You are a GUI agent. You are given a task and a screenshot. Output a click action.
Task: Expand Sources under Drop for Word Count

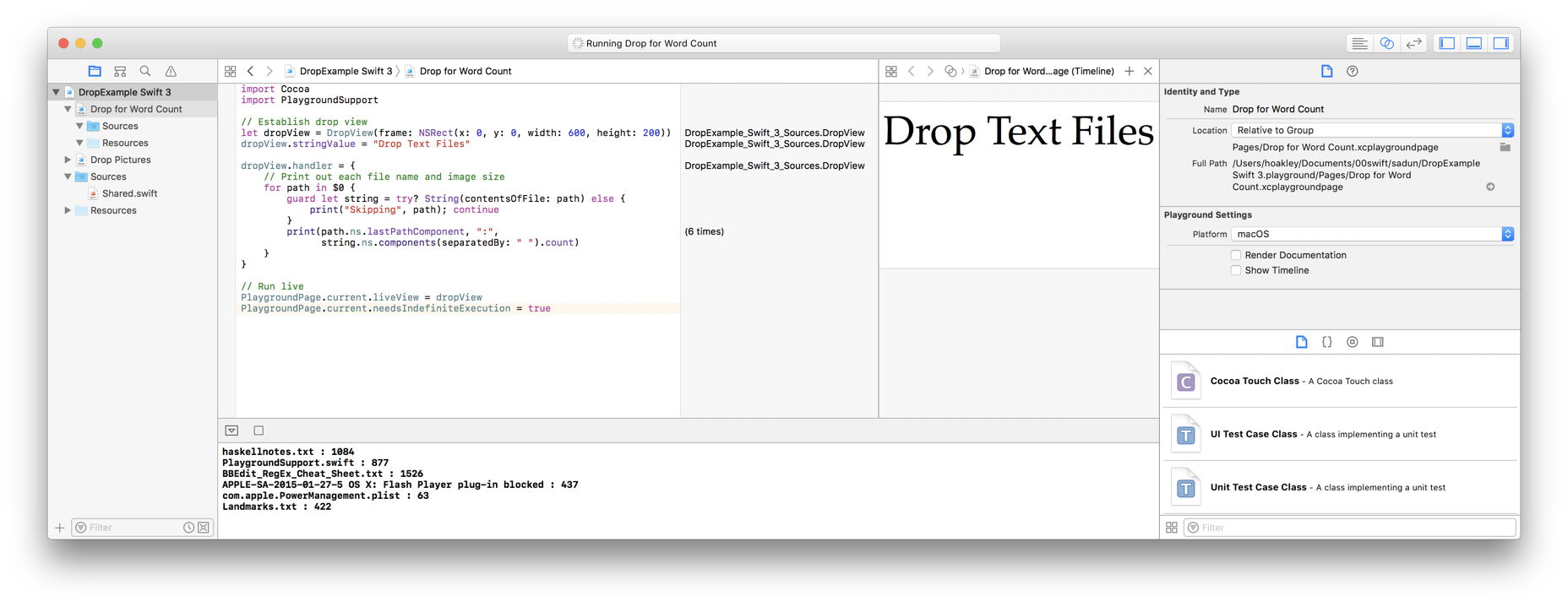pyautogui.click(x=79, y=126)
